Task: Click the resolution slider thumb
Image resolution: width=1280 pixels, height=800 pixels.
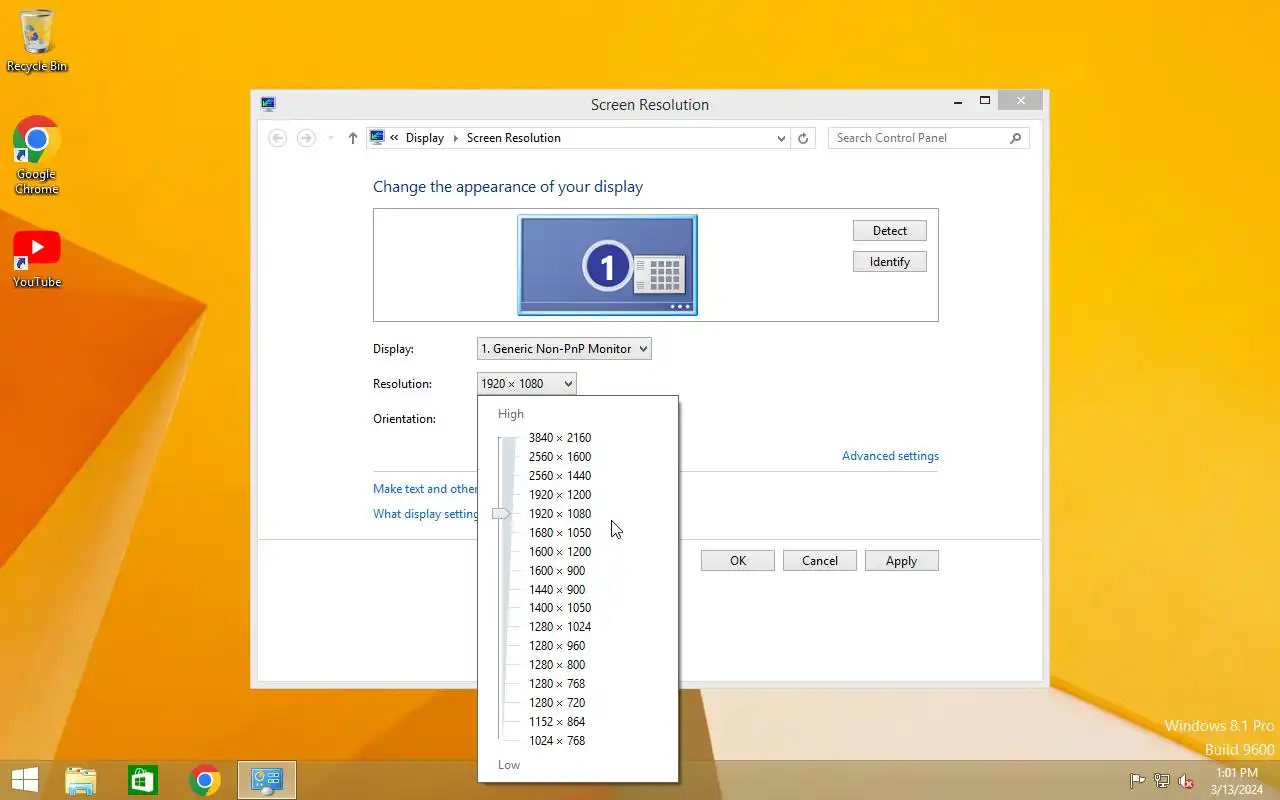Action: click(501, 514)
